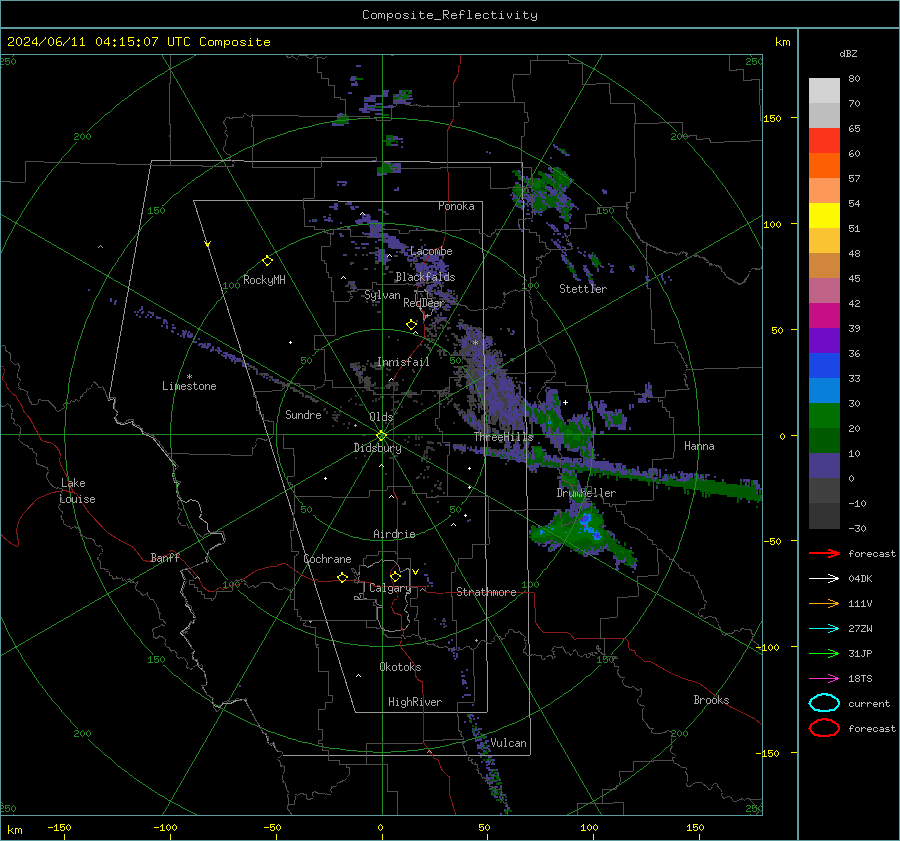
Task: Click the RedDeer city label
Action: [424, 303]
